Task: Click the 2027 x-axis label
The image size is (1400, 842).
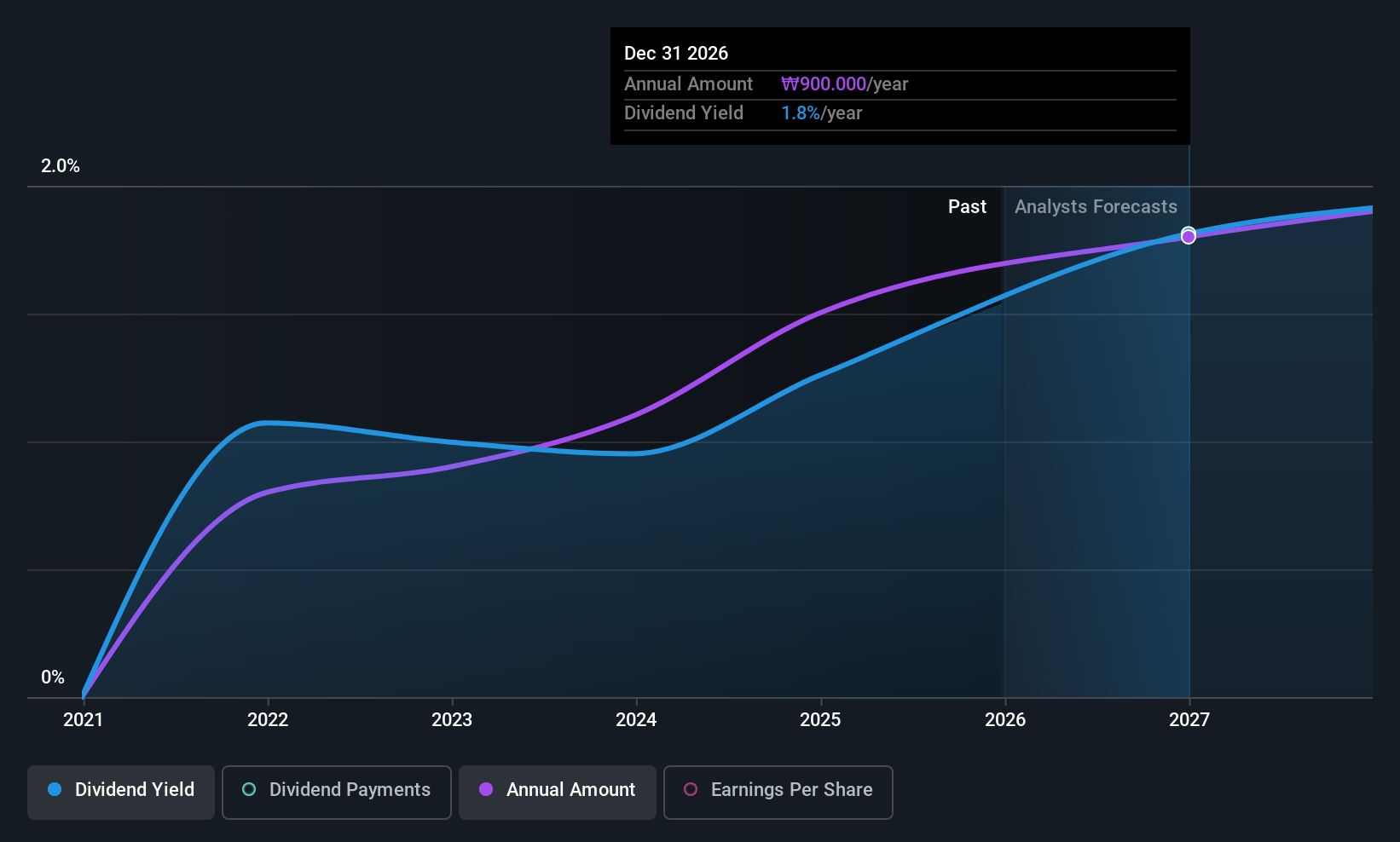Action: [x=1189, y=720]
